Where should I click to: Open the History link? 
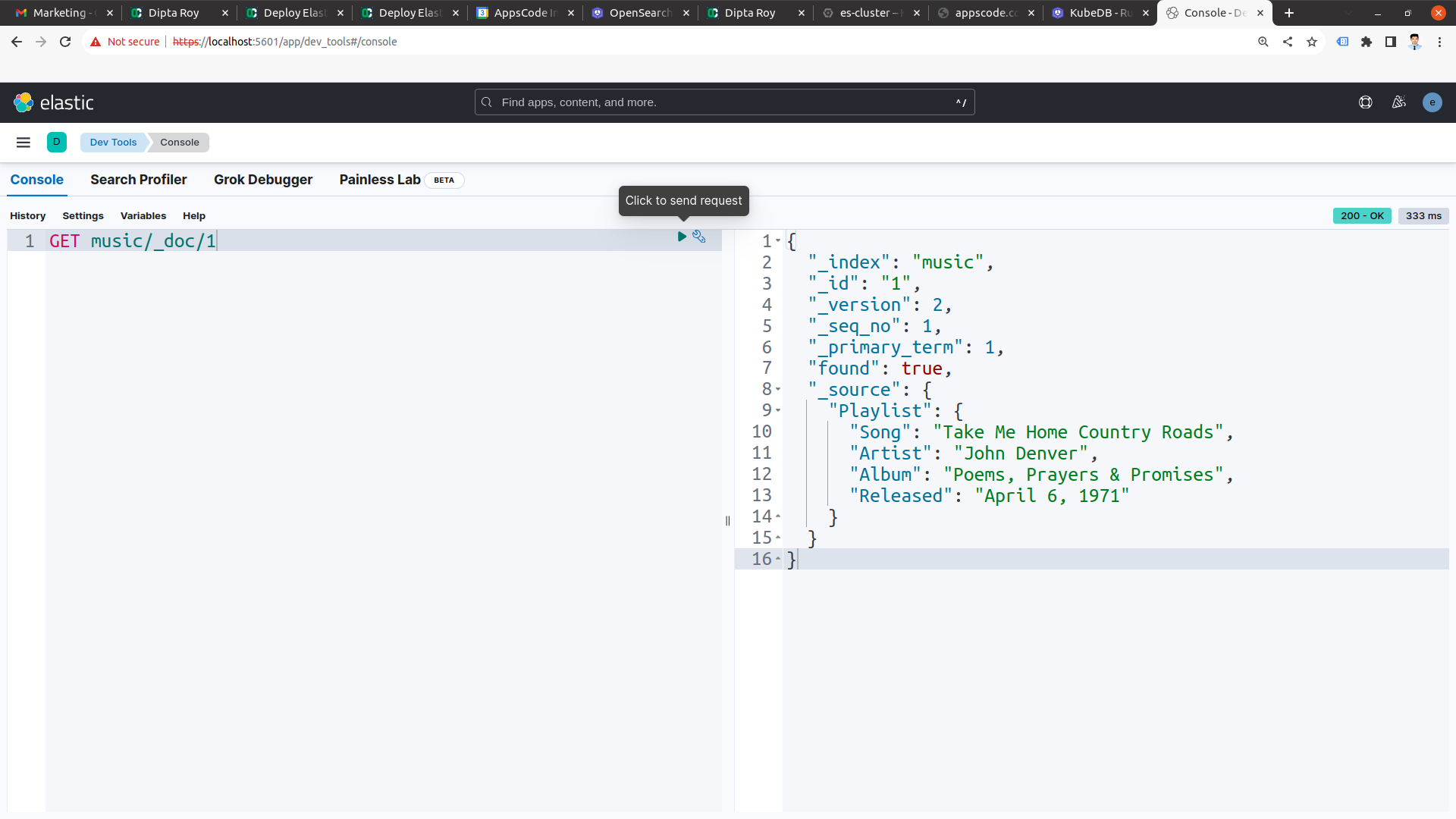28,216
